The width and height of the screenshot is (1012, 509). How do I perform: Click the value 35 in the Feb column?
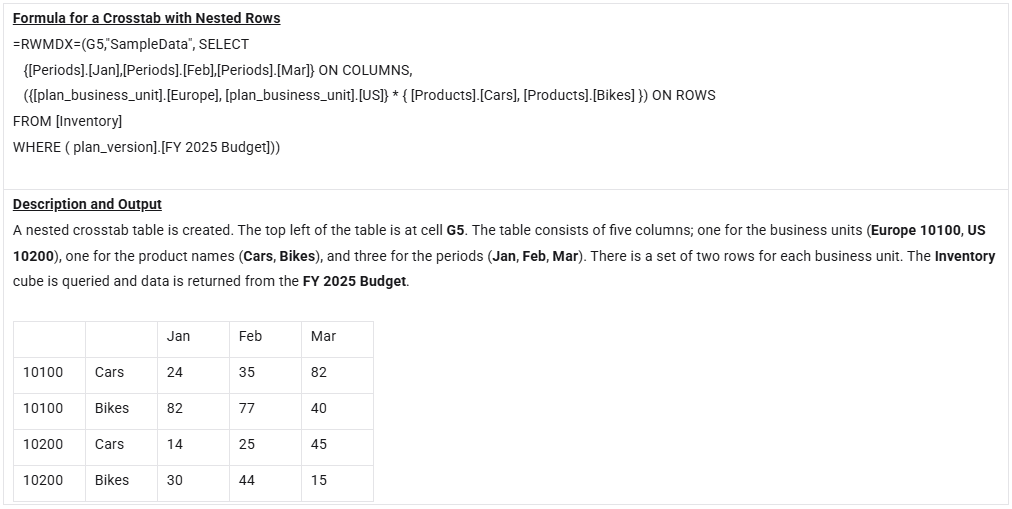click(x=247, y=372)
